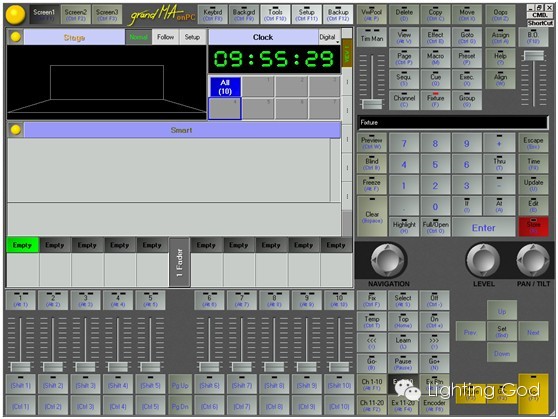
Task: Click the Level encoder knob
Action: [483, 260]
